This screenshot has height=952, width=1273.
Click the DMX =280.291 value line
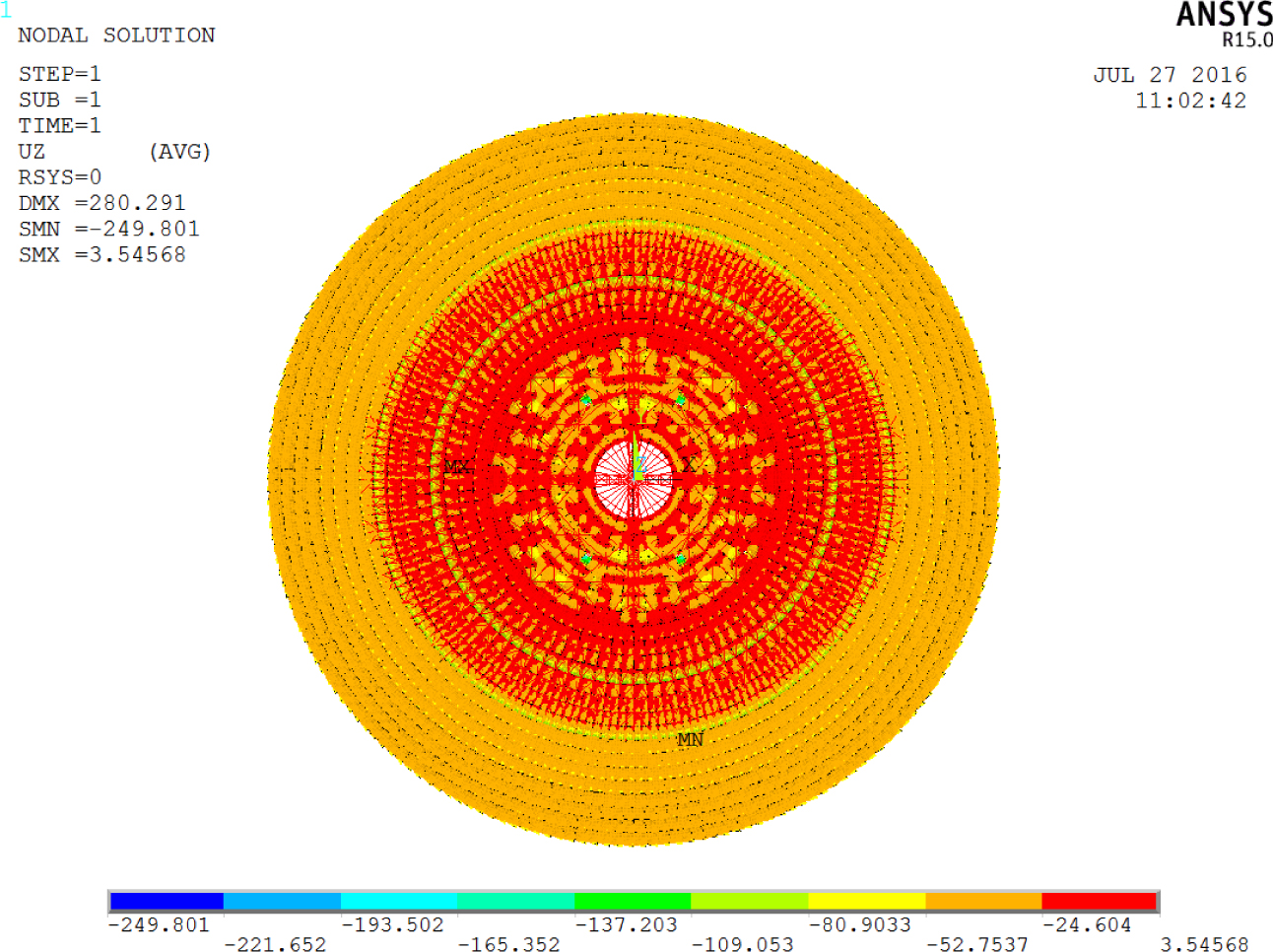[101, 203]
